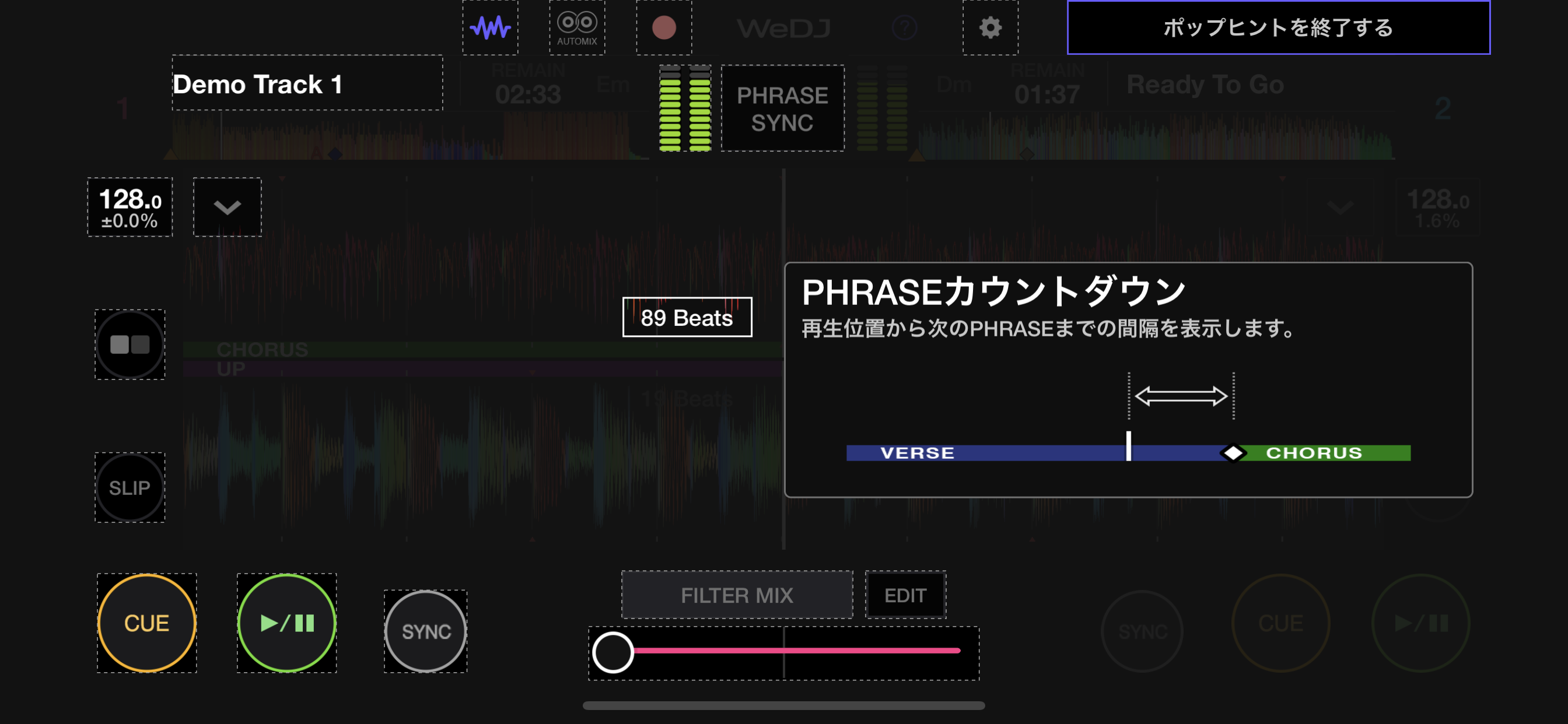Start recording with the red record button

(x=663, y=27)
